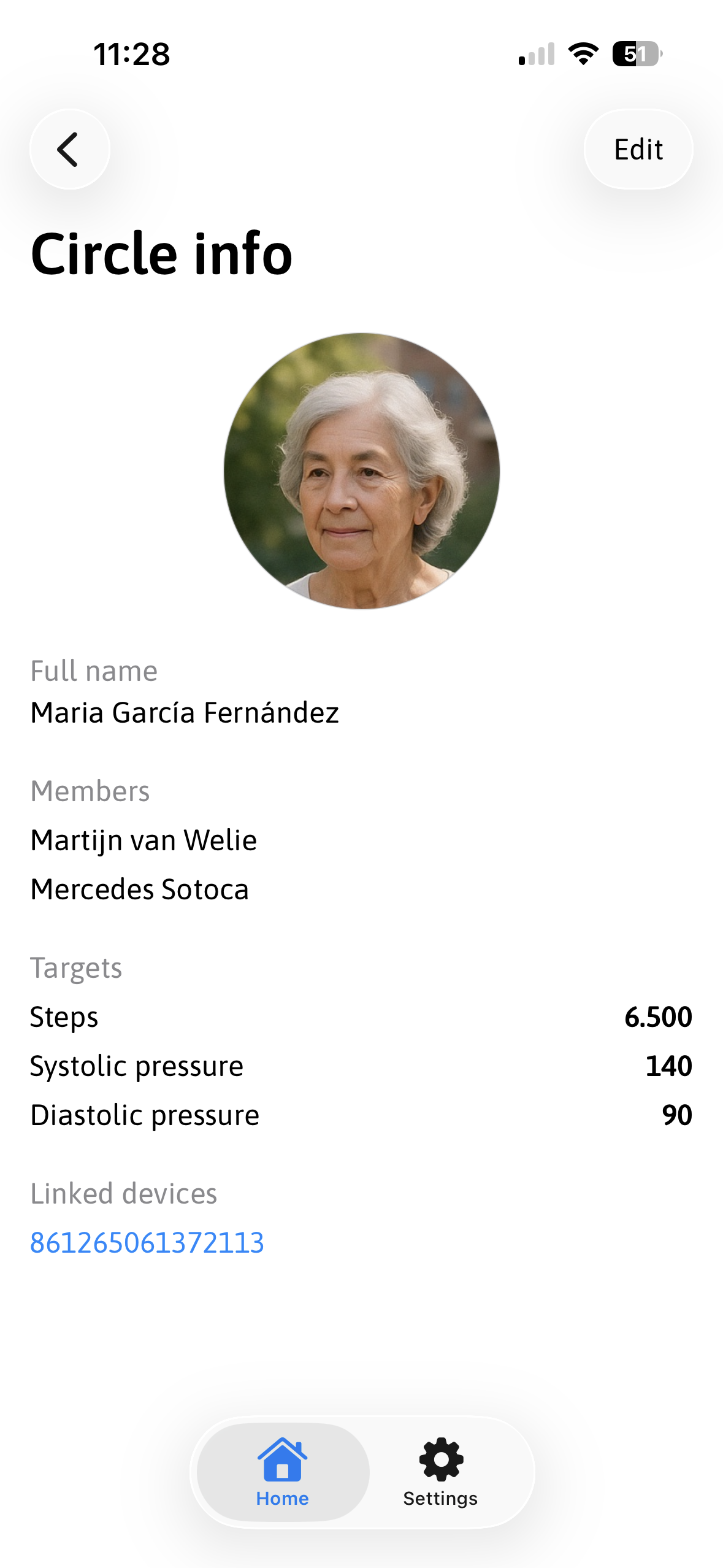Tap the 90 diastolic target value
Screen dimensions: 723x1568
coord(677,1115)
